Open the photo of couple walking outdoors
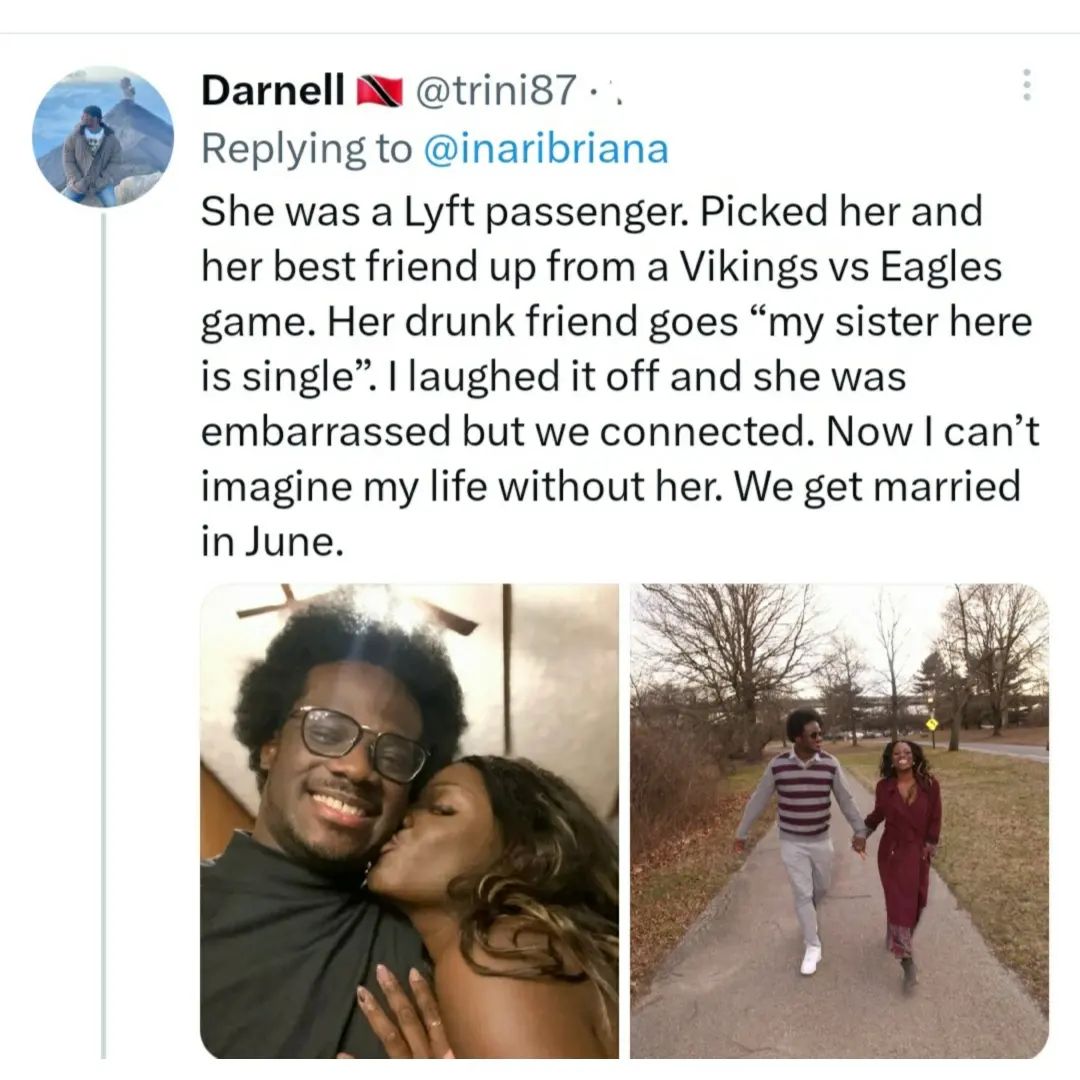The height and width of the screenshot is (1080, 1080). (839, 821)
